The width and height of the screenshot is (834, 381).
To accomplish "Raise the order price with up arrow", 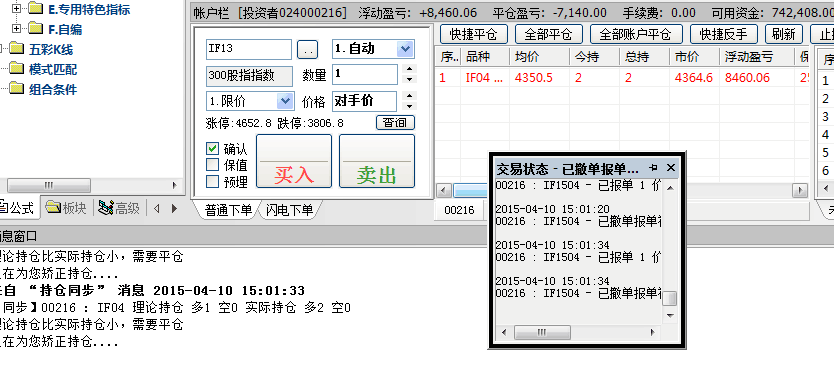I will point(409,96).
